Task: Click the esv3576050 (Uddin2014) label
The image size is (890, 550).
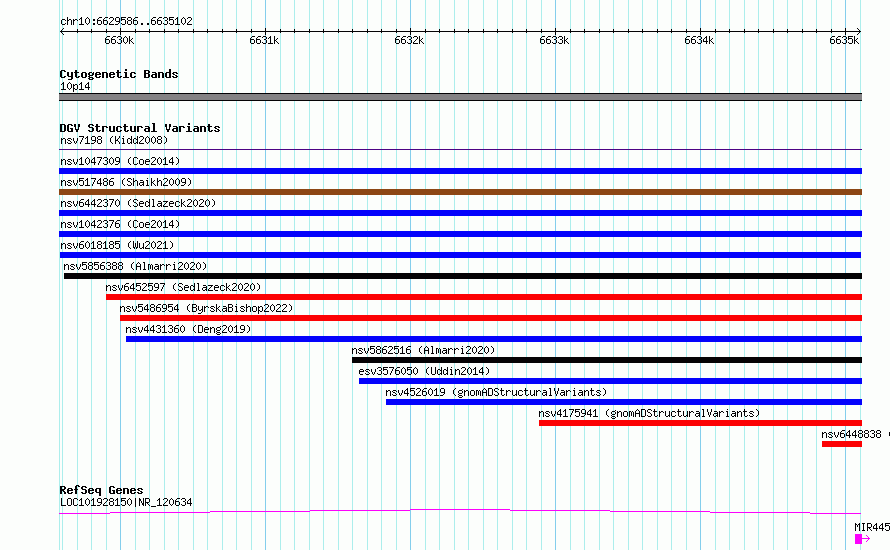Action: pos(424,371)
